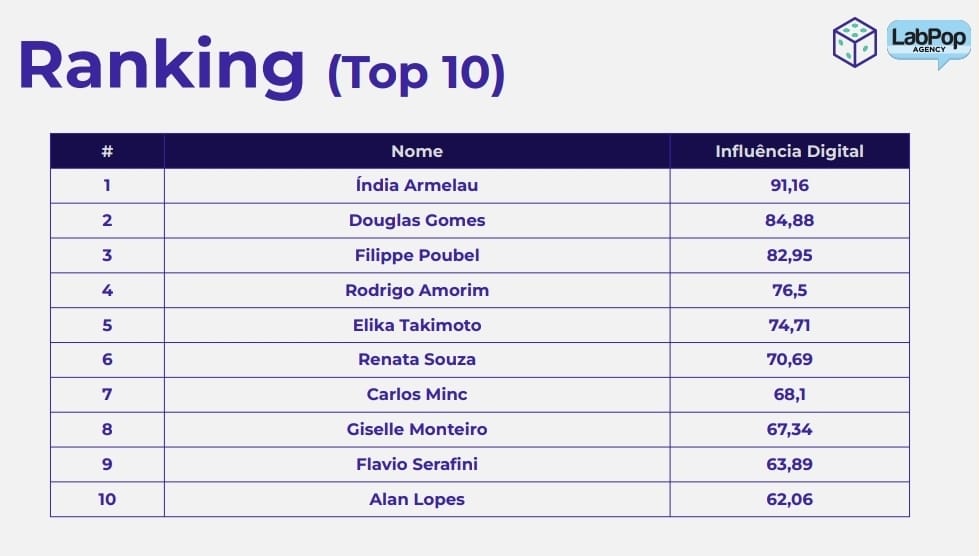Image resolution: width=979 pixels, height=556 pixels.
Task: Click the LabPop Agency speech bubble logo
Action: 928,43
